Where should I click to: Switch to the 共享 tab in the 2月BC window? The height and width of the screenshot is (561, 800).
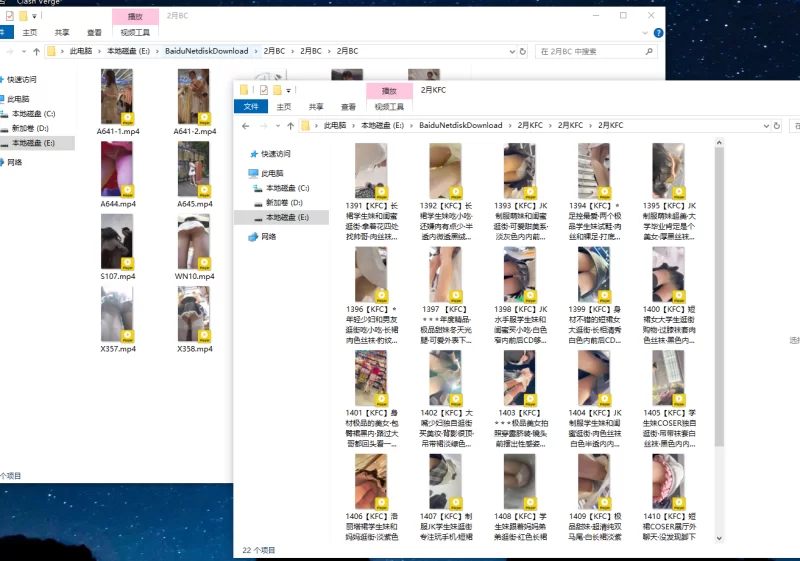[62, 32]
